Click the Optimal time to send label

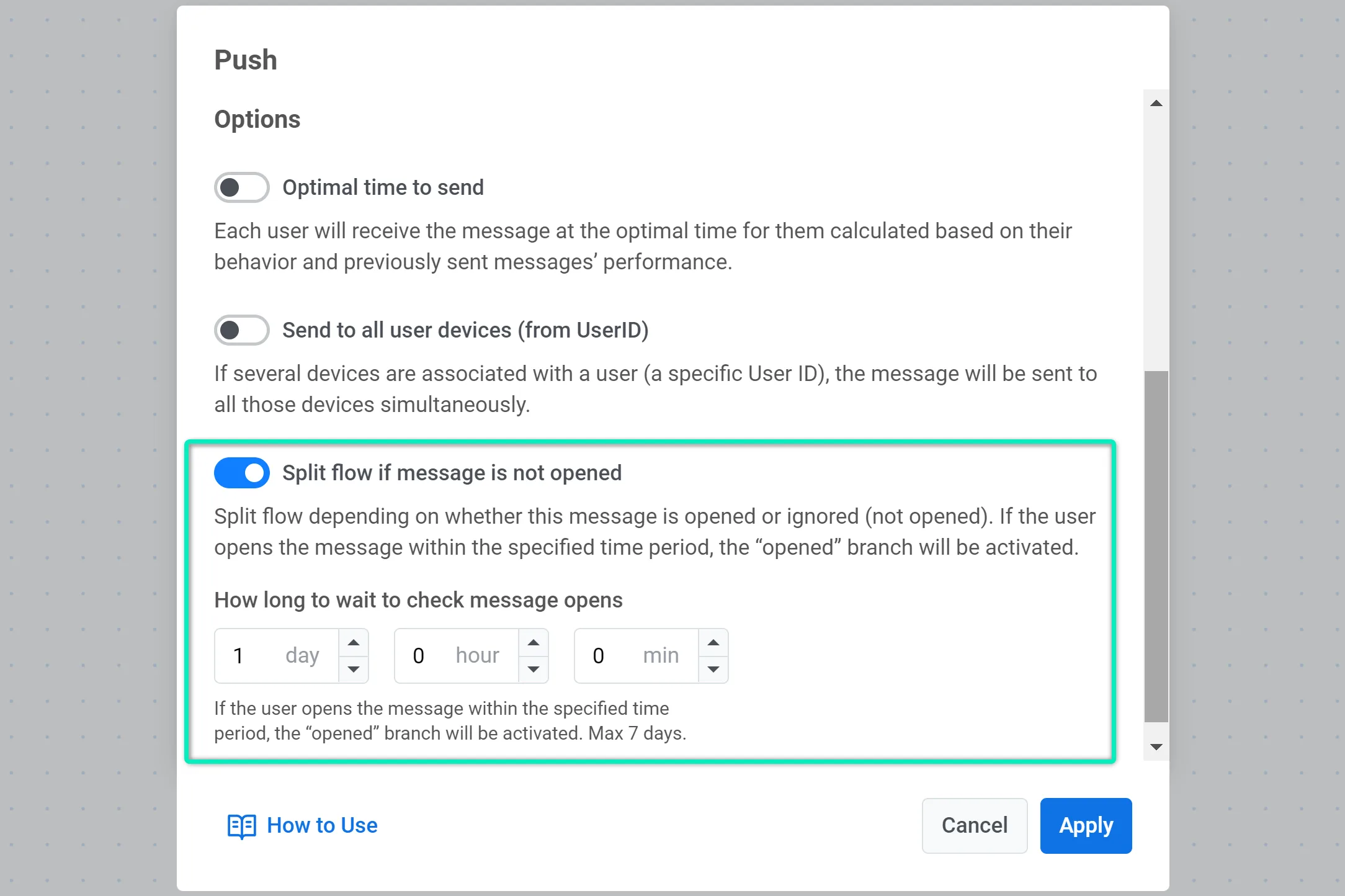[x=383, y=187]
